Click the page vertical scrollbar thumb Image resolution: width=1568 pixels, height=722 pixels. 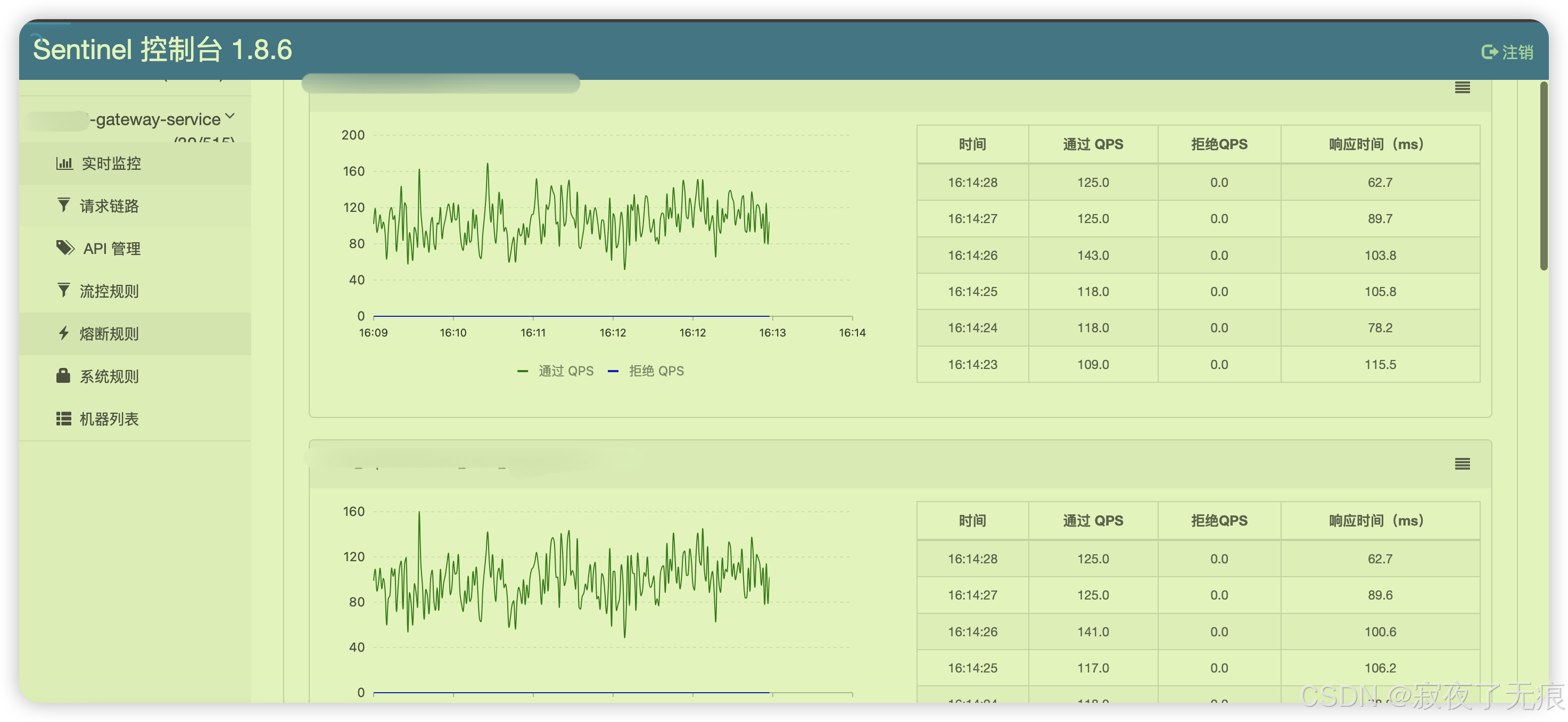pos(1544,175)
